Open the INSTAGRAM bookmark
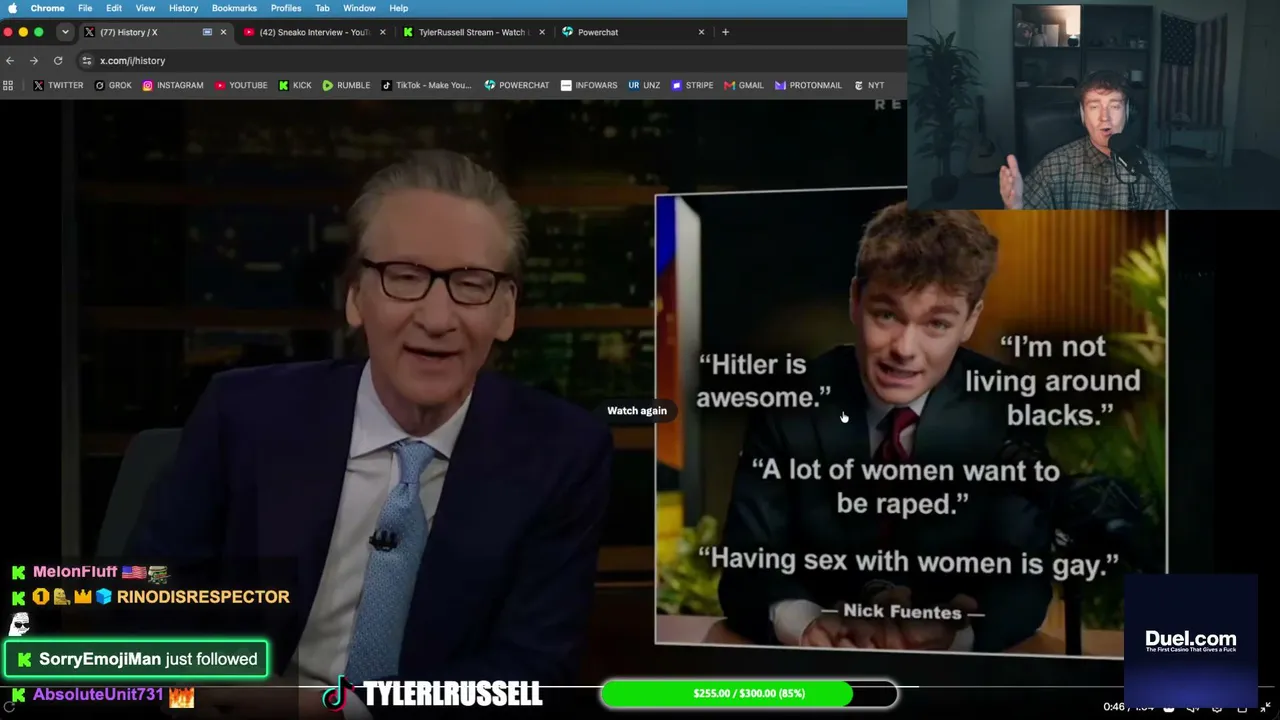This screenshot has height=720, width=1280. (x=173, y=86)
